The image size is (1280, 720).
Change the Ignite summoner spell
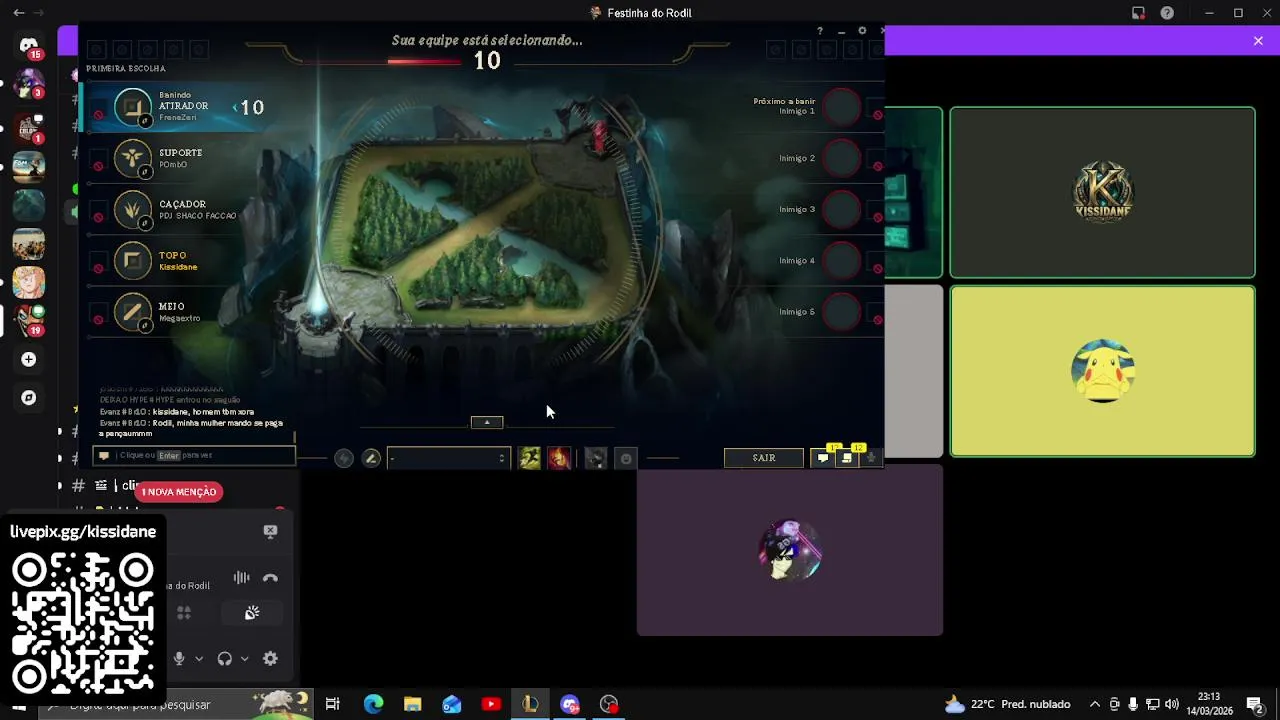559,458
